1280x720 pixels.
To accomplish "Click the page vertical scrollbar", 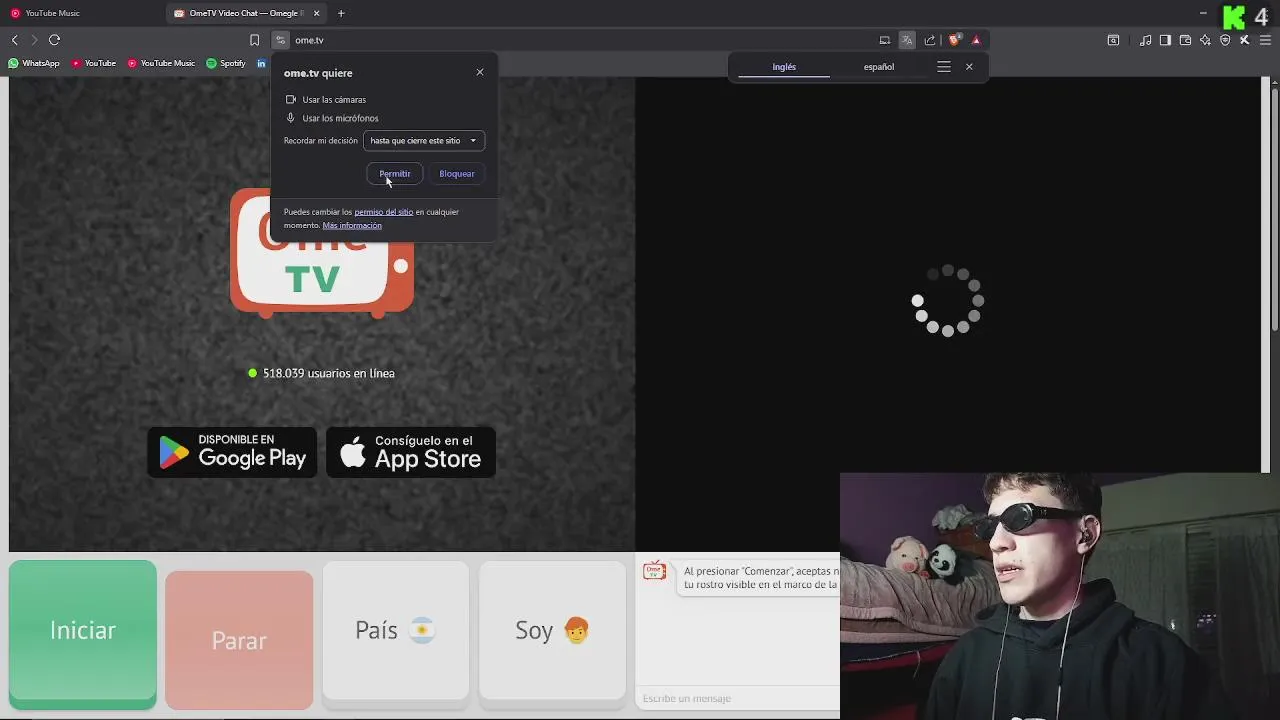I will 1274,210.
